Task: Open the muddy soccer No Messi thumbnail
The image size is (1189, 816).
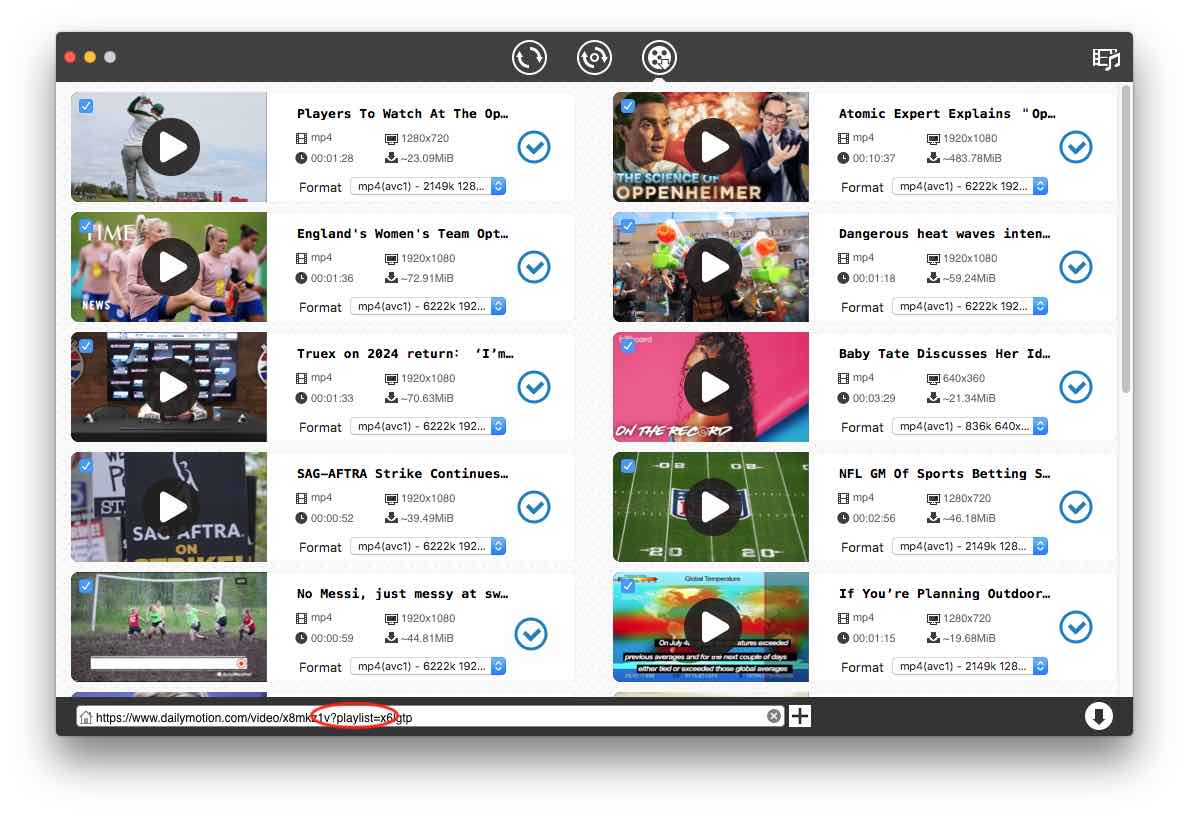Action: tap(169, 626)
